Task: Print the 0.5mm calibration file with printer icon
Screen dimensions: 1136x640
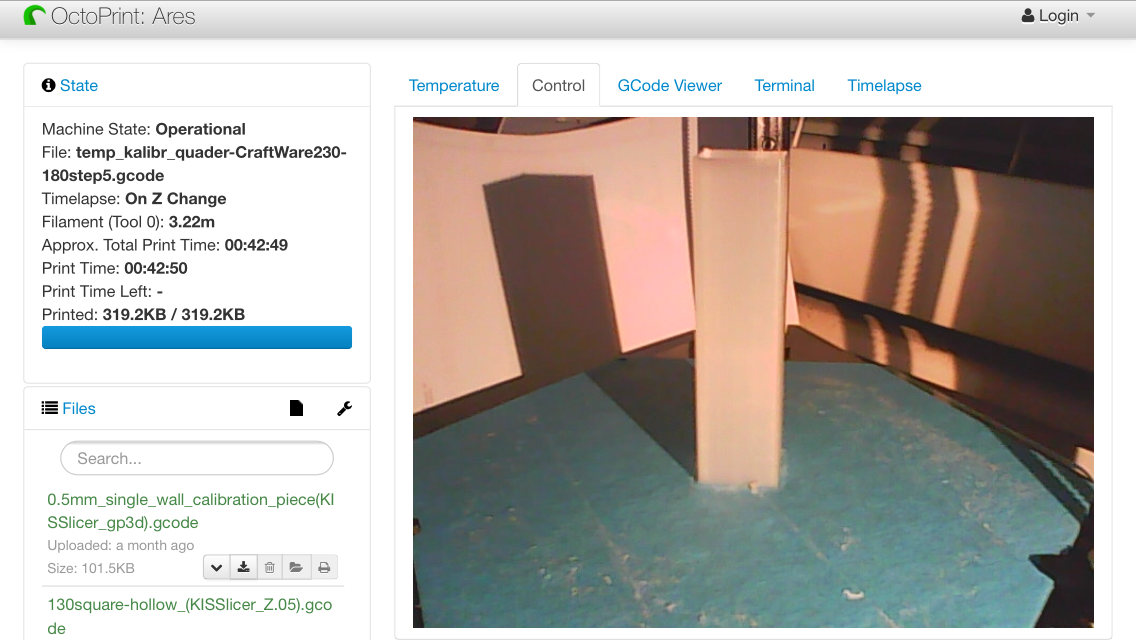Action: (324, 568)
